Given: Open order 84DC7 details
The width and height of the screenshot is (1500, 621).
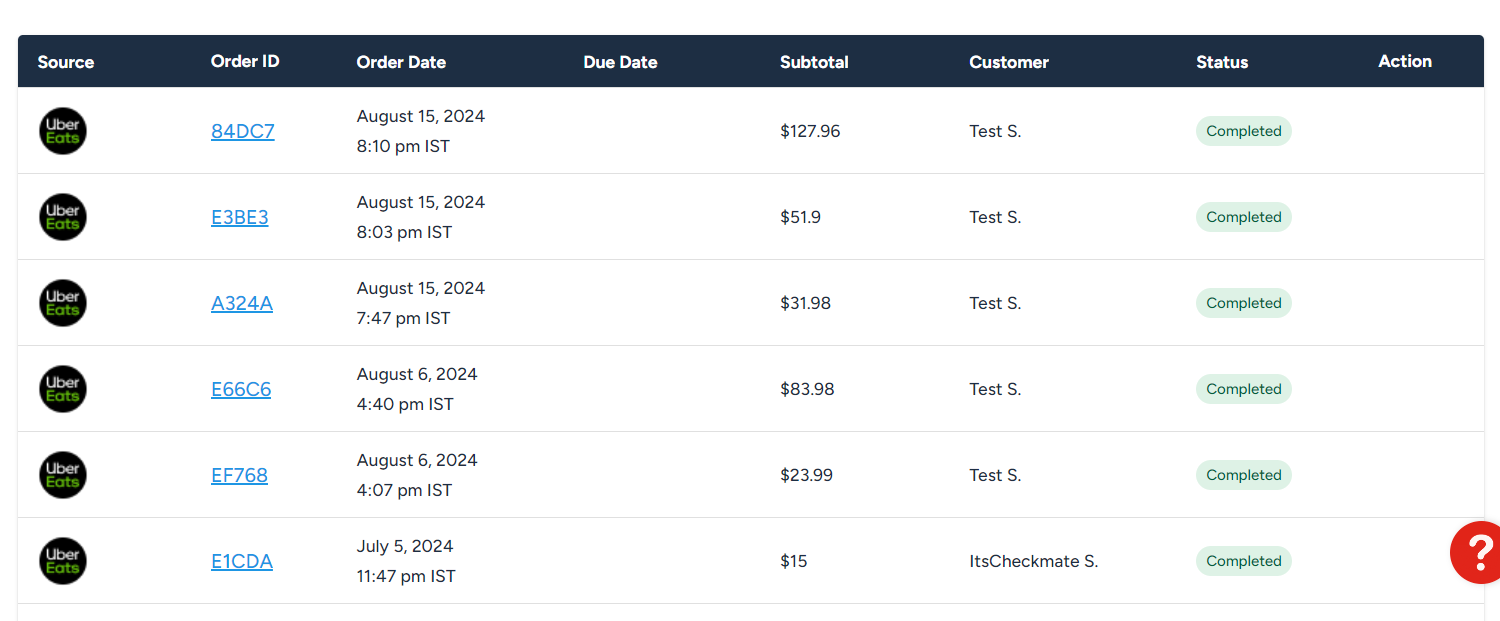Looking at the screenshot, I should coord(242,131).
